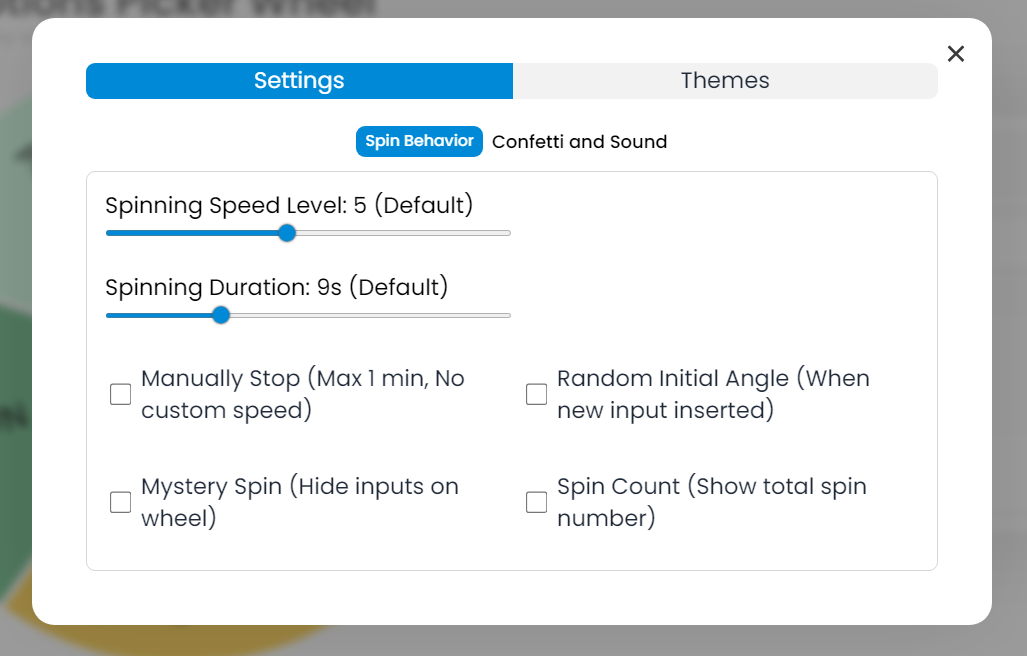This screenshot has width=1027, height=656.
Task: Click the Spin Behavior pill button
Action: tap(419, 141)
